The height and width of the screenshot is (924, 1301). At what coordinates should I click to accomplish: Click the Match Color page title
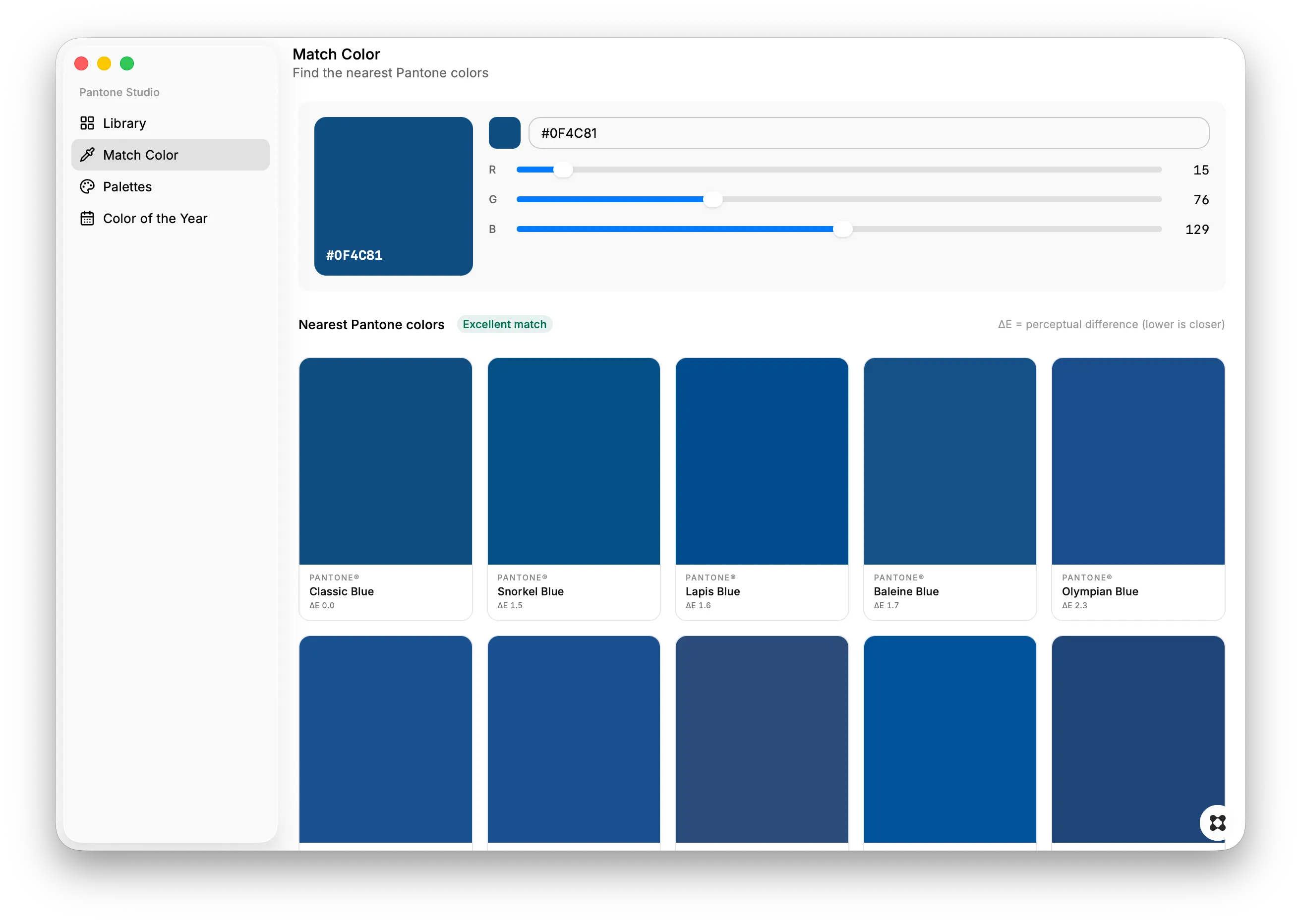pos(336,54)
